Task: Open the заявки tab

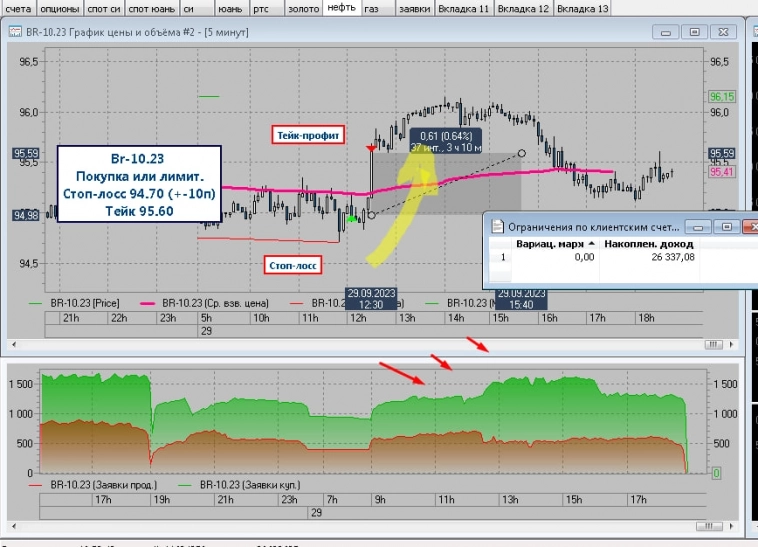Action: (x=415, y=8)
